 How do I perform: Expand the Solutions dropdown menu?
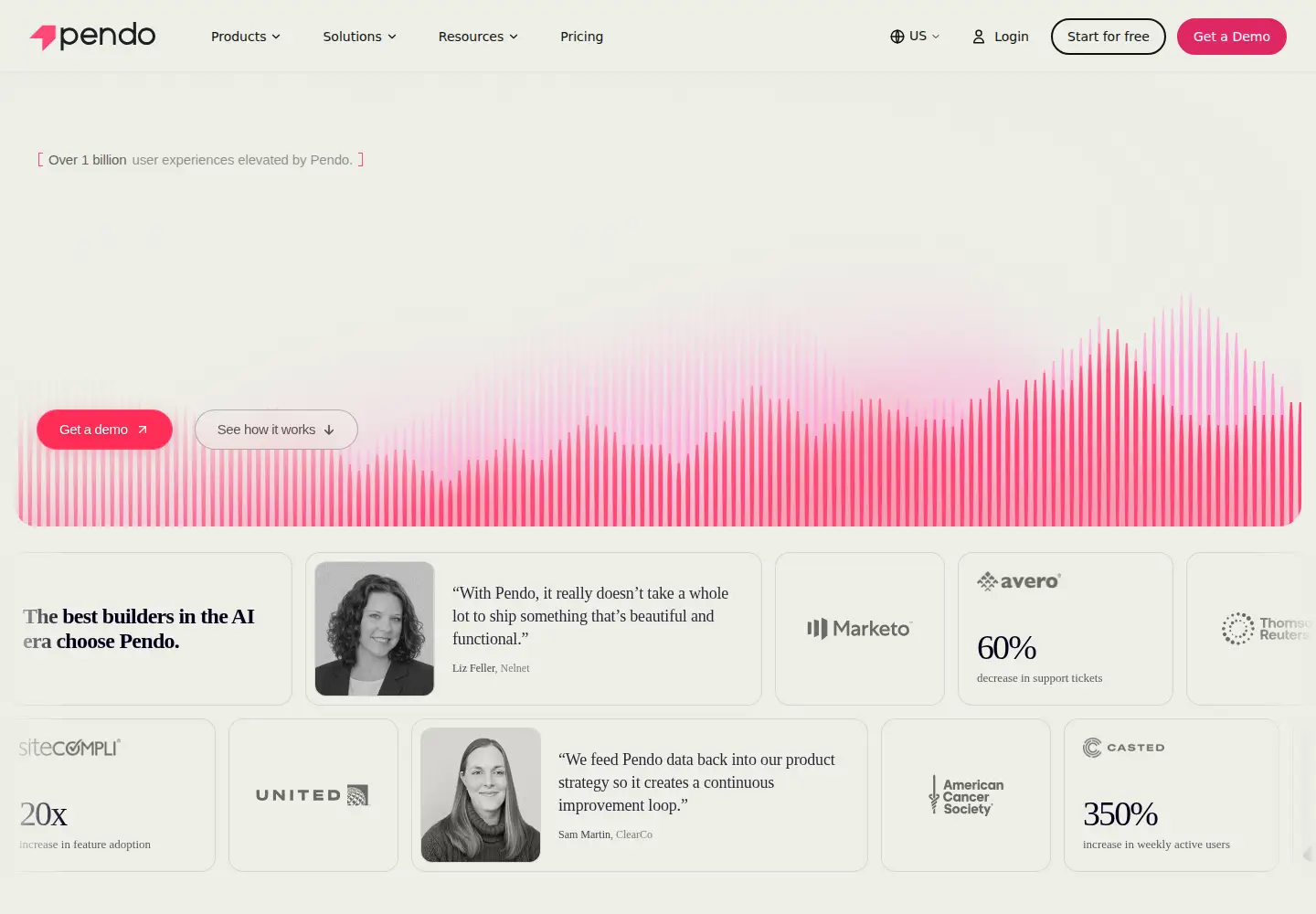(x=359, y=37)
